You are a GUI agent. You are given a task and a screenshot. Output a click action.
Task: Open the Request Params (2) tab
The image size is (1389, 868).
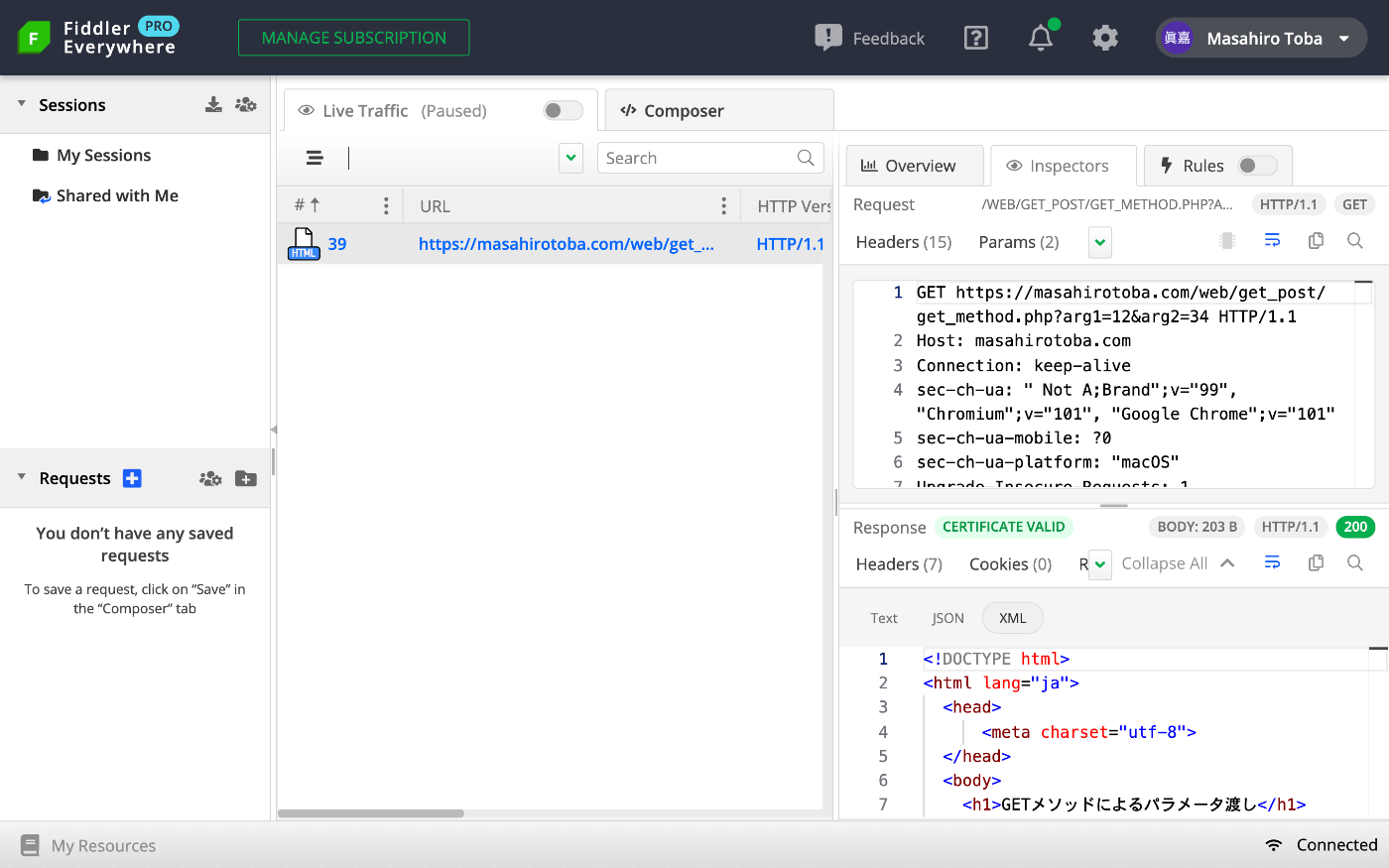tap(1019, 242)
